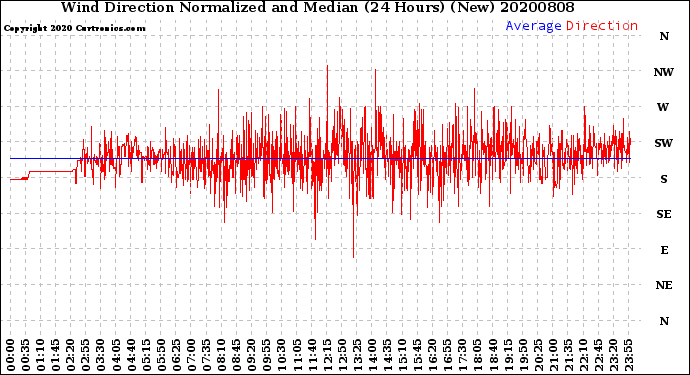Click the Cartronics.com copyright text
The height and width of the screenshot is (375, 690).
74,28
